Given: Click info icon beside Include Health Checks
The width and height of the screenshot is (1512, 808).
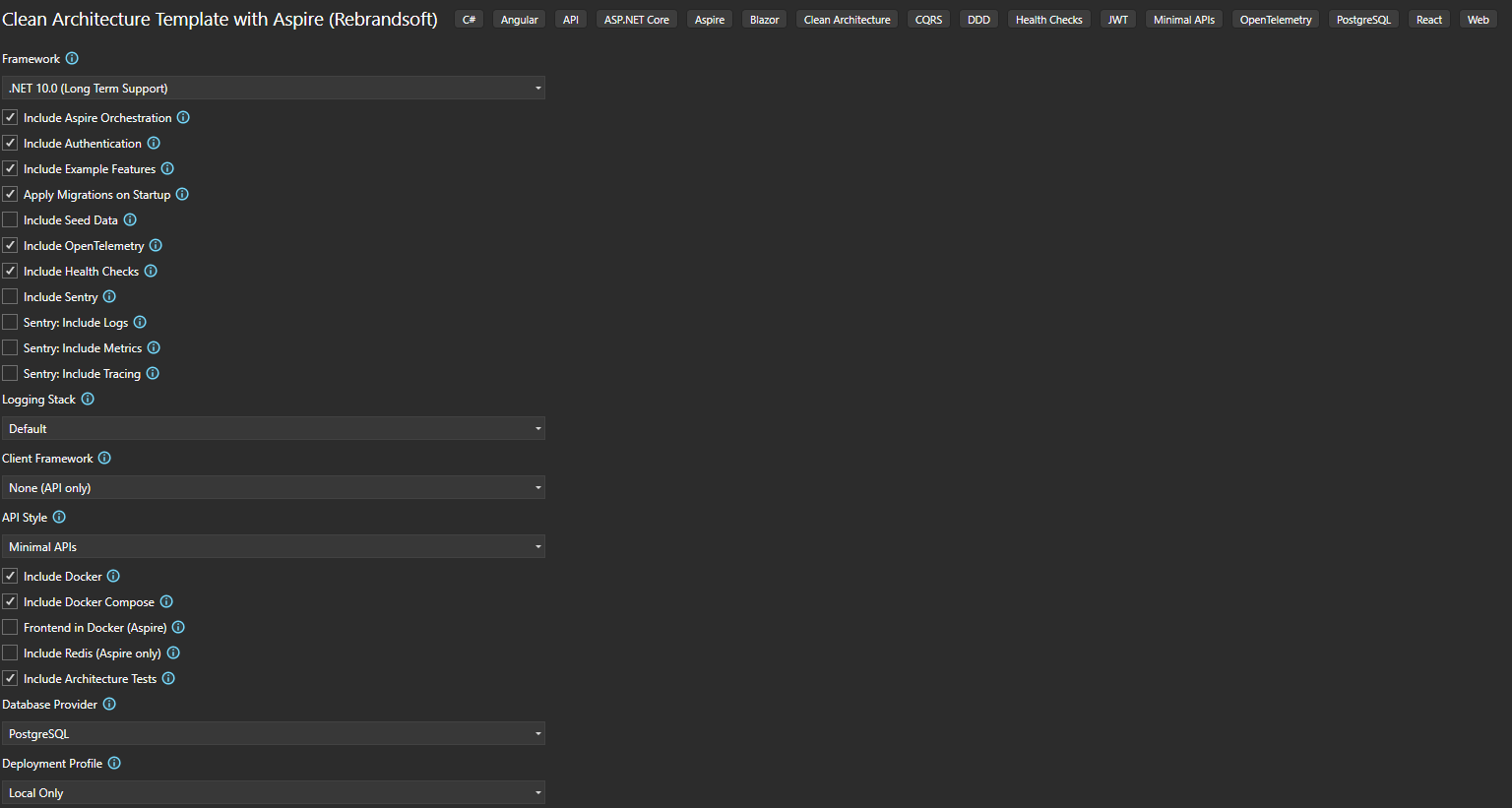Looking at the screenshot, I should (x=151, y=272).
